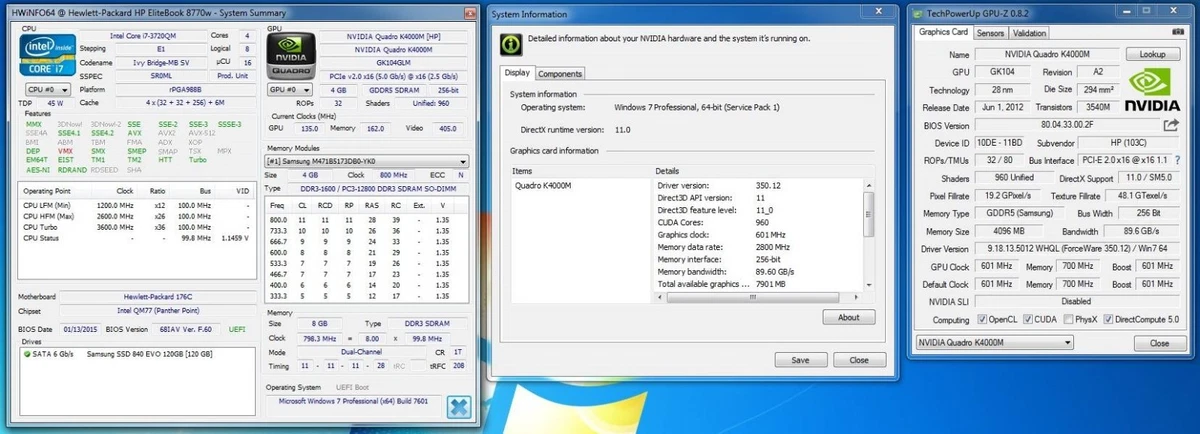Click the About button in System Information
The image size is (1200, 434).
coord(848,317)
